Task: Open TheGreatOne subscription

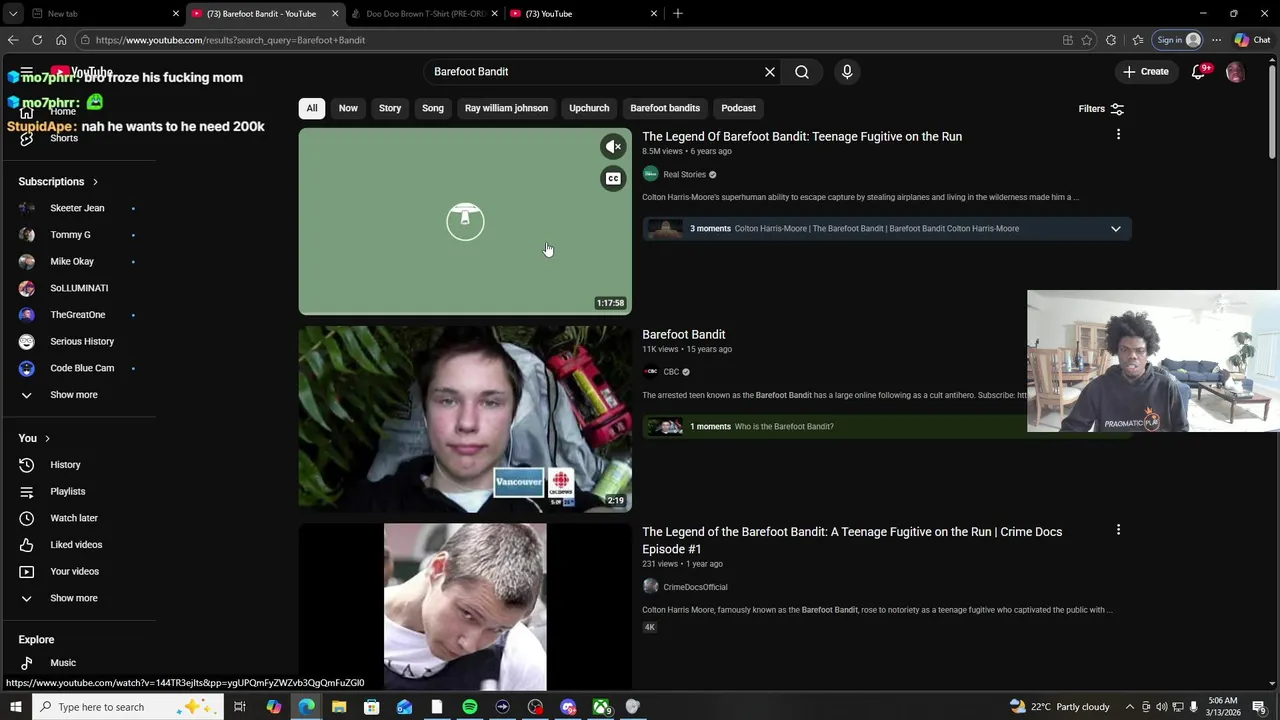Action: (x=78, y=315)
